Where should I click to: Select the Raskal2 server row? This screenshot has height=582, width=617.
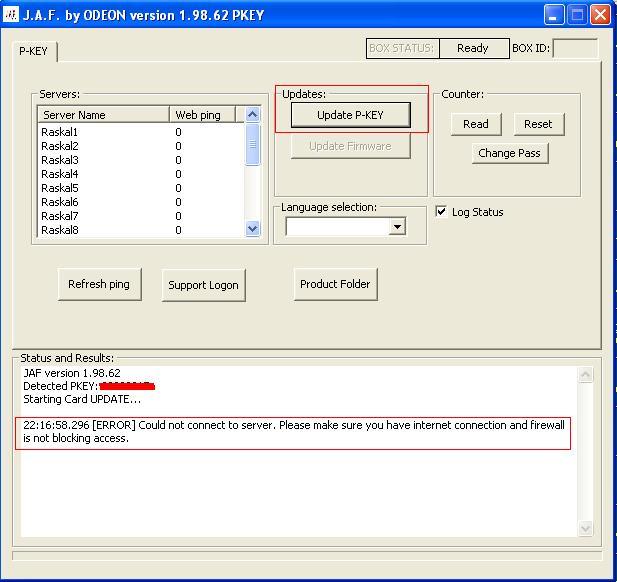coord(141,146)
